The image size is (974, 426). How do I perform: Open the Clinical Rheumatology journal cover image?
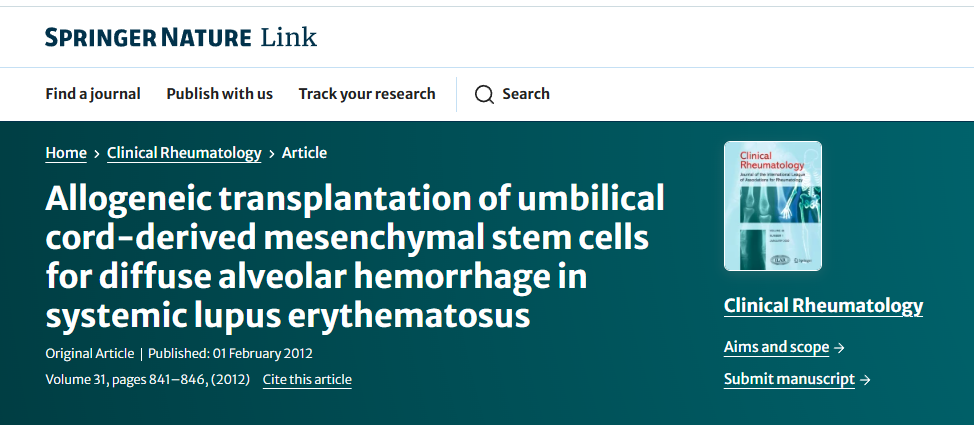point(772,206)
